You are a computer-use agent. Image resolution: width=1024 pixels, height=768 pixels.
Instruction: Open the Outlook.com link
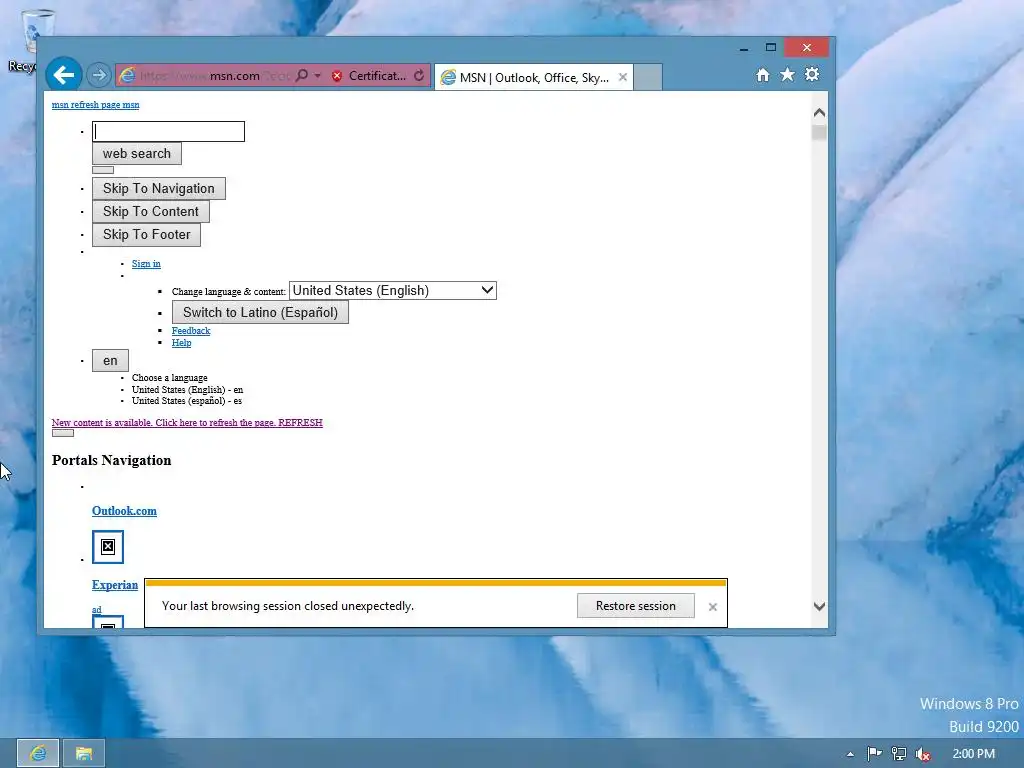124,511
